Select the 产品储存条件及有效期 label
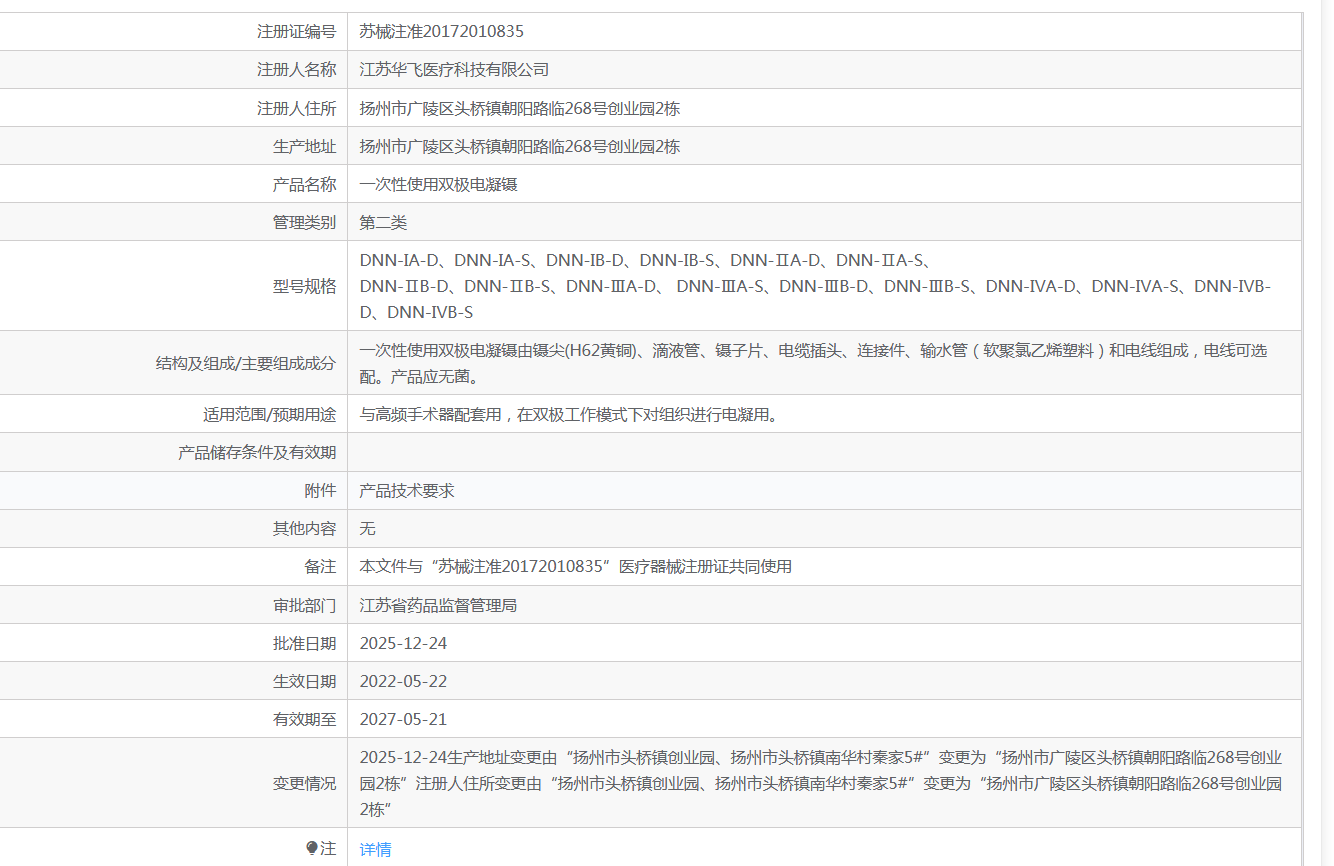The height and width of the screenshot is (866, 1334). (257, 452)
